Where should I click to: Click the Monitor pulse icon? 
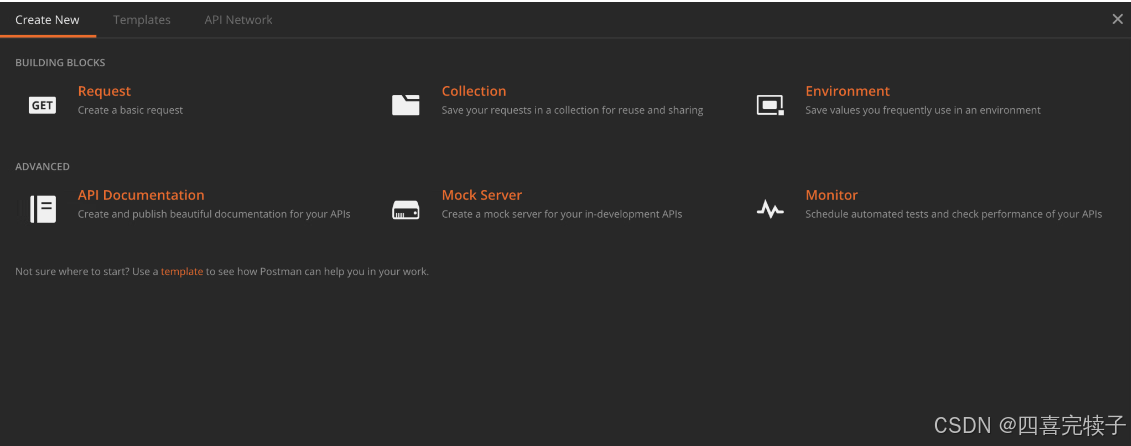tap(770, 209)
